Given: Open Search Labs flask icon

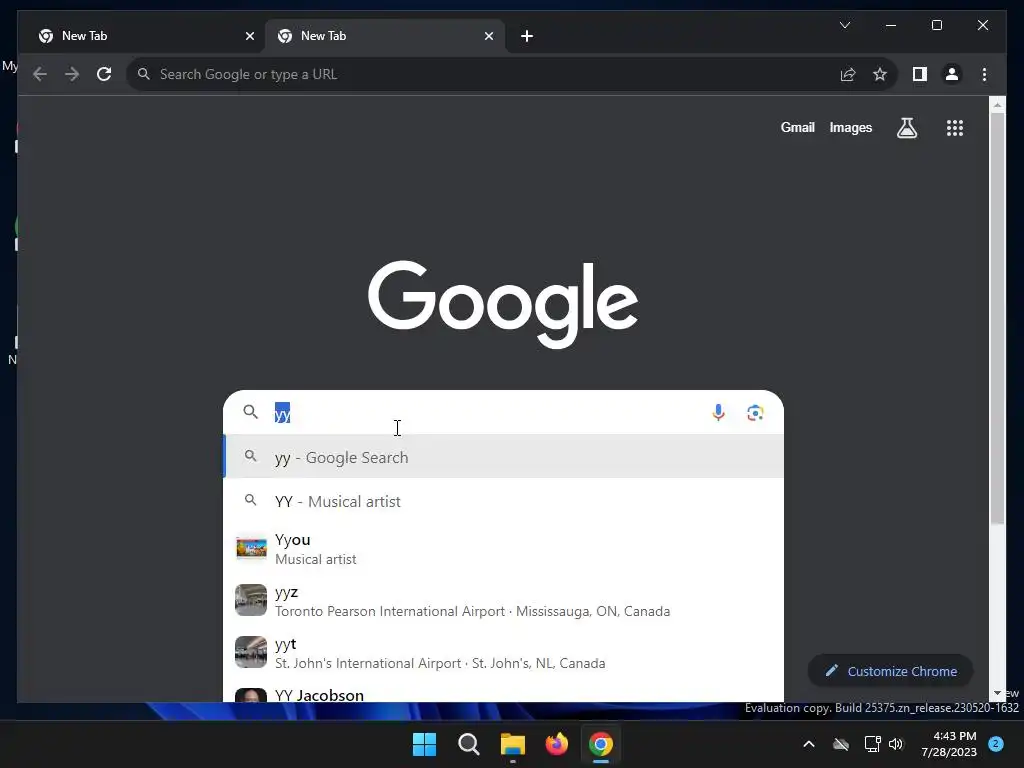Looking at the screenshot, I should tap(906, 128).
